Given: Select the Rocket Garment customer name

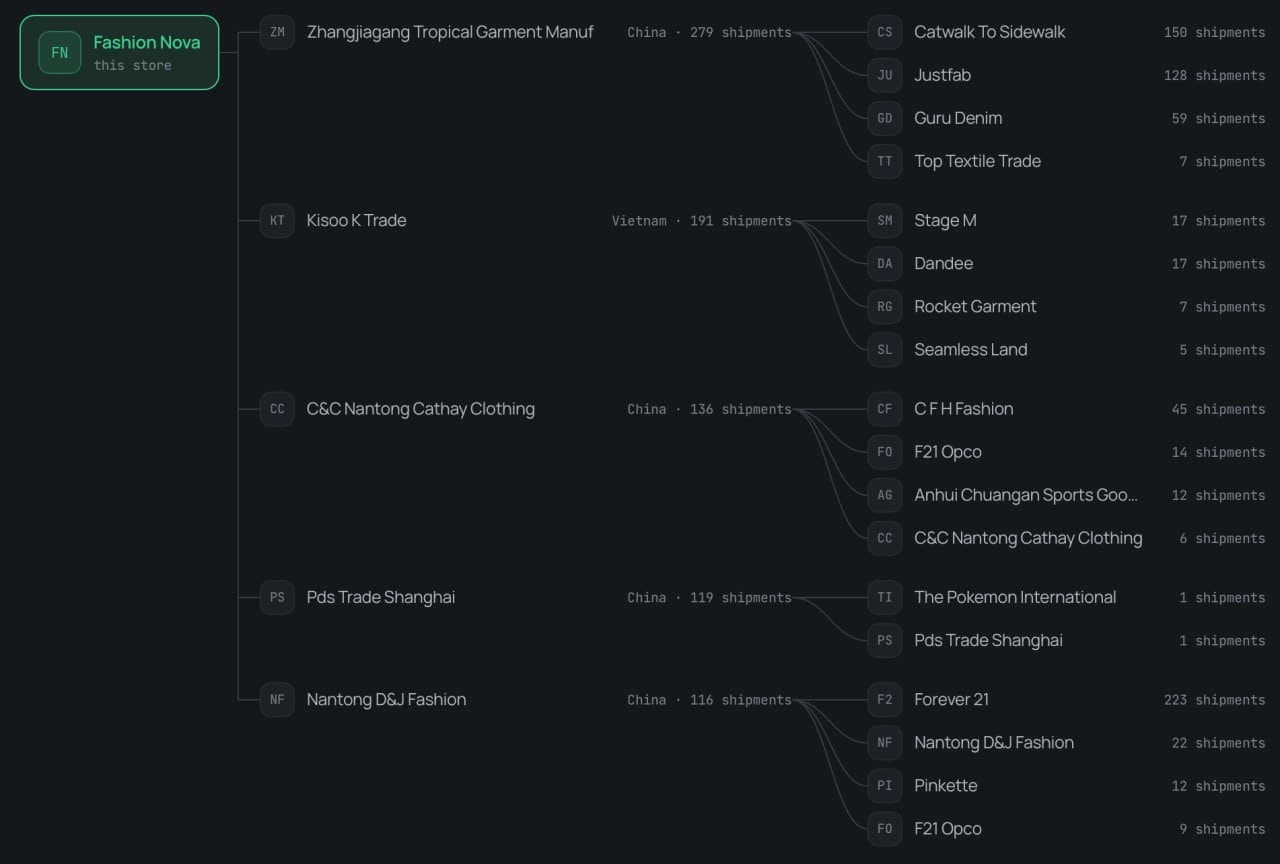Looking at the screenshot, I should click(x=975, y=307).
